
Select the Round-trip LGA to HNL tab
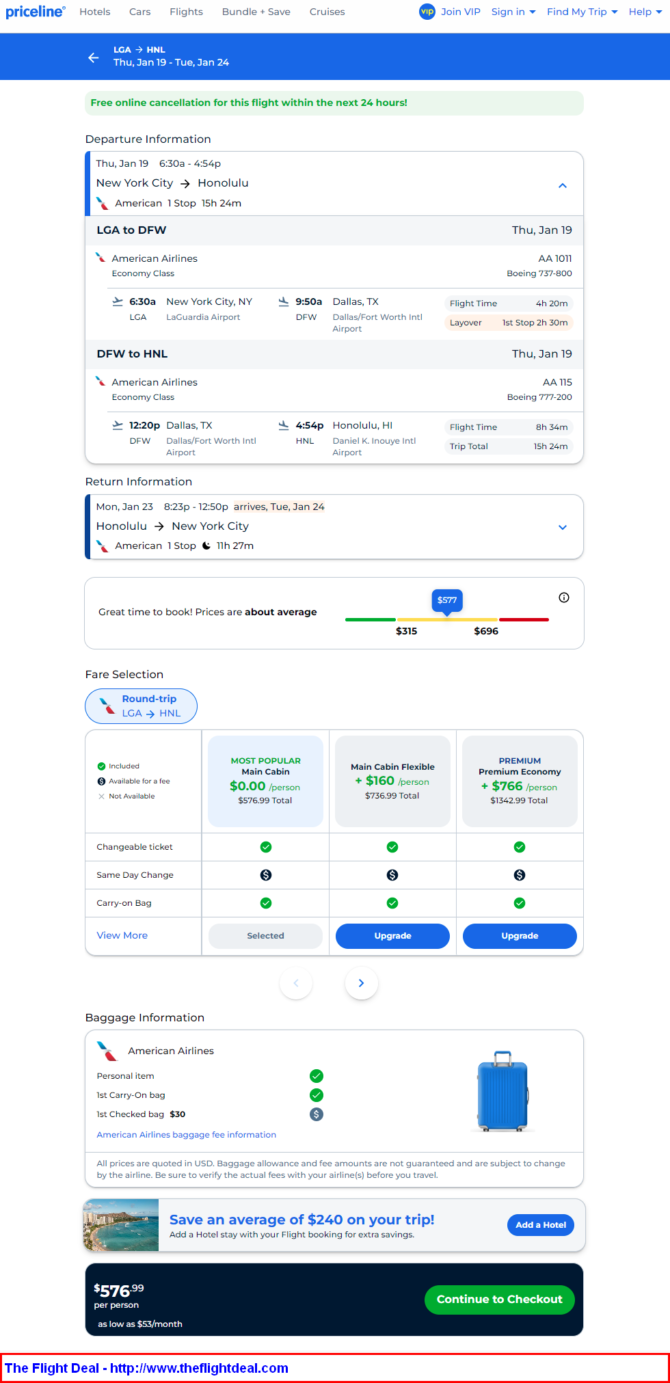coord(141,706)
